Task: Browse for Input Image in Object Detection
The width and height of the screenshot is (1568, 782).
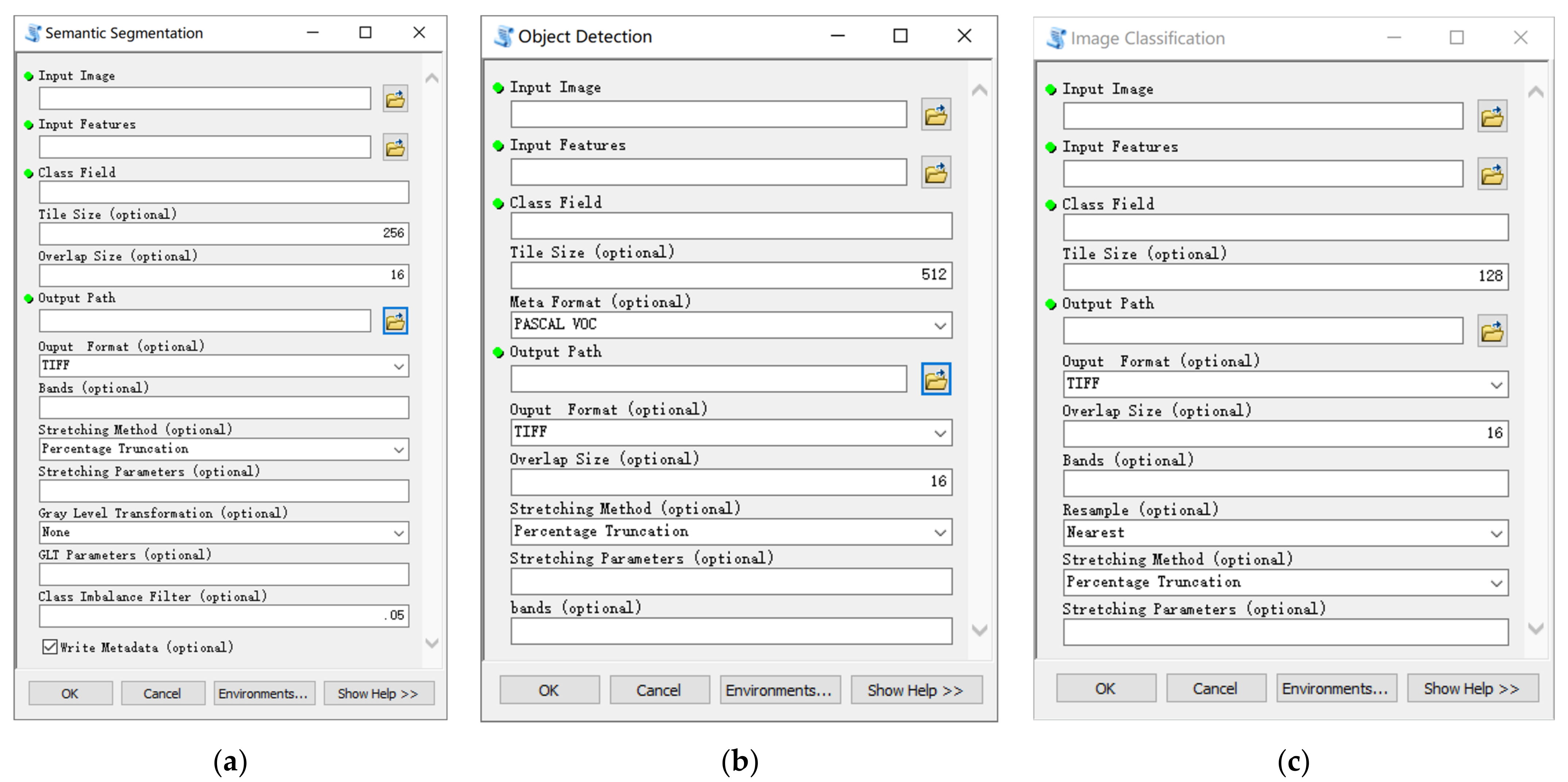Action: tap(936, 115)
